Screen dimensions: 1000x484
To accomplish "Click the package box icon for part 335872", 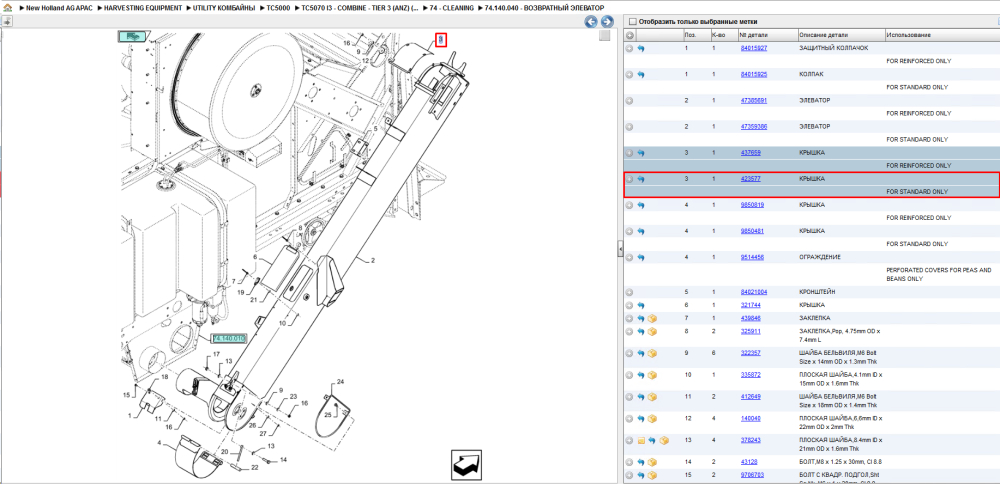I will (652, 375).
